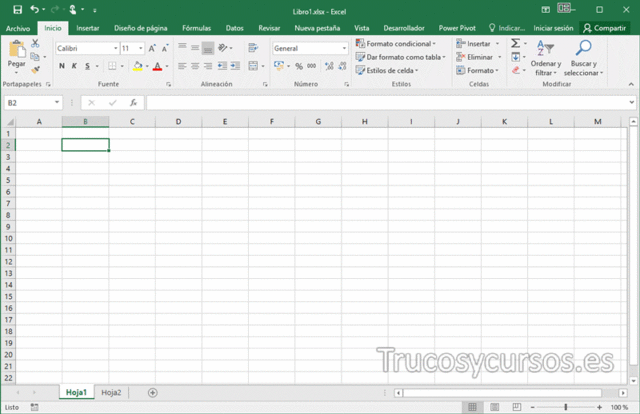Click the Select All corner triangle

coord(10,122)
